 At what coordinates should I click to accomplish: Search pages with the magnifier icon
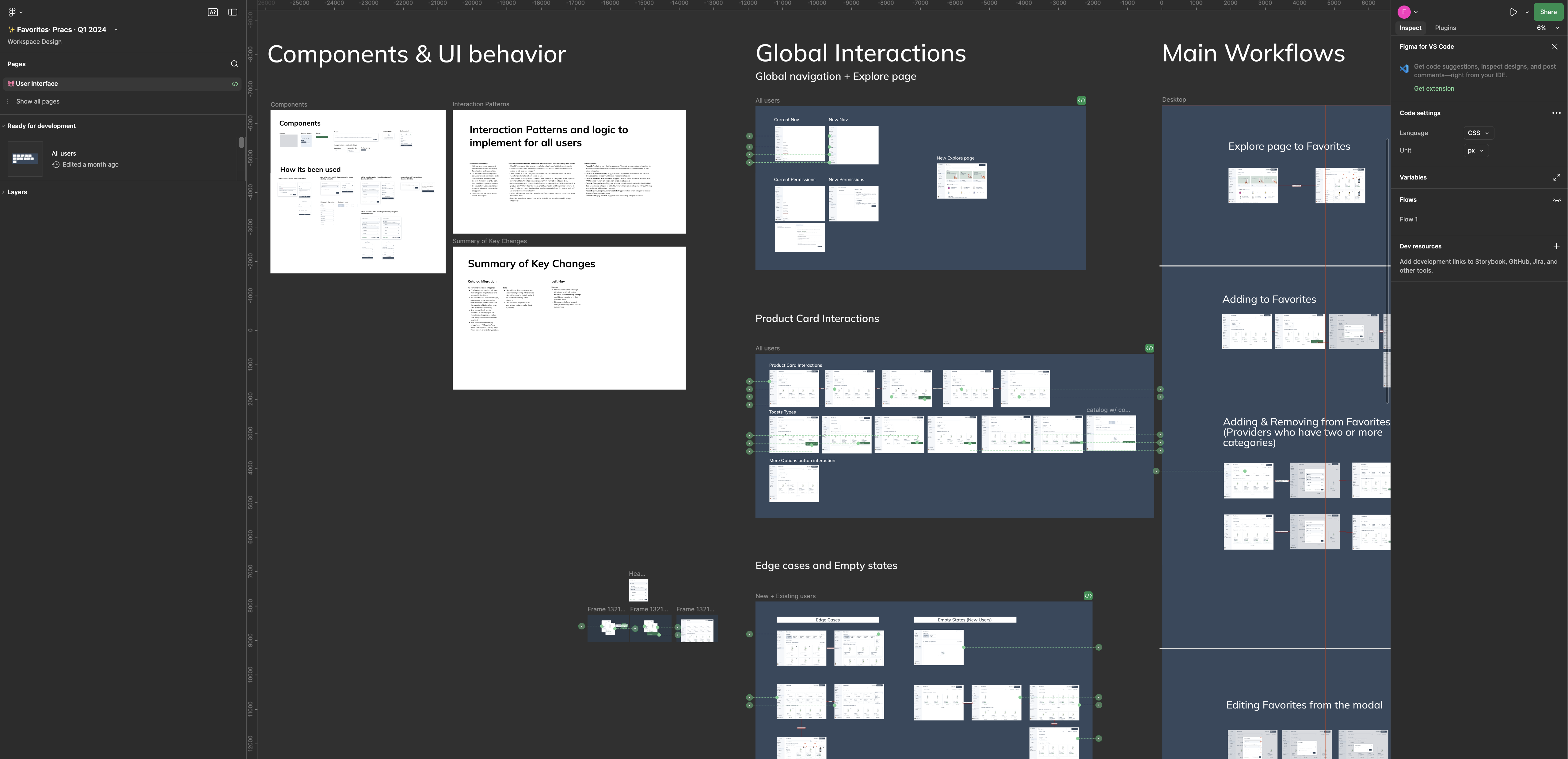click(234, 64)
